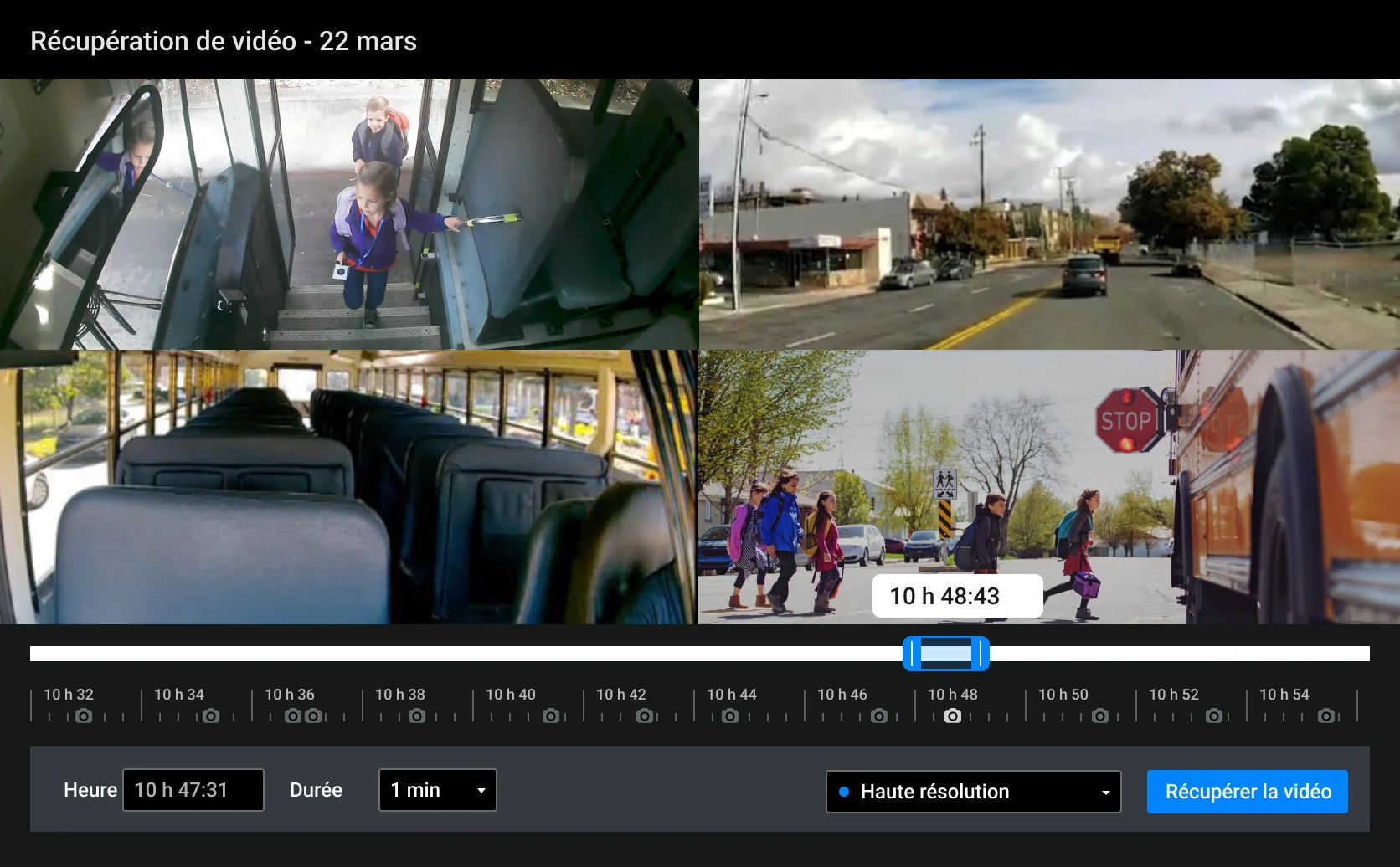Expand the resolution selector dropdown

click(x=1107, y=791)
